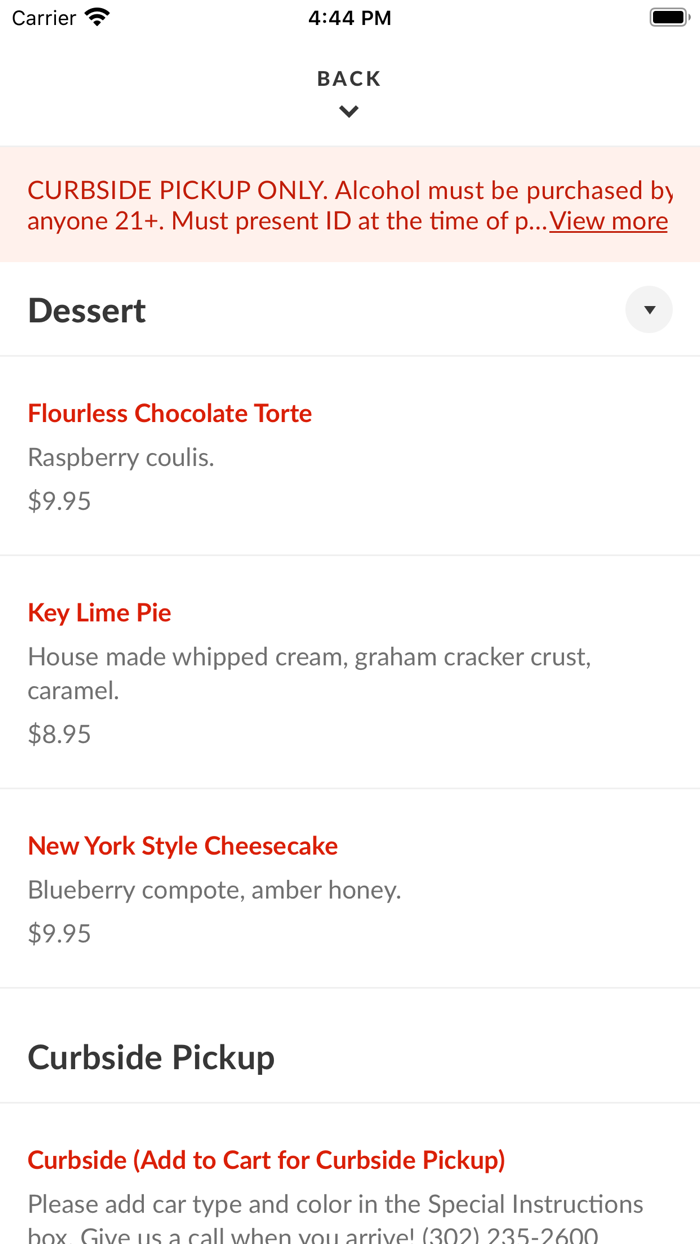Tap the "Blueberry compote, amber honey" description
Image resolution: width=700 pixels, height=1244 pixels.
214,888
